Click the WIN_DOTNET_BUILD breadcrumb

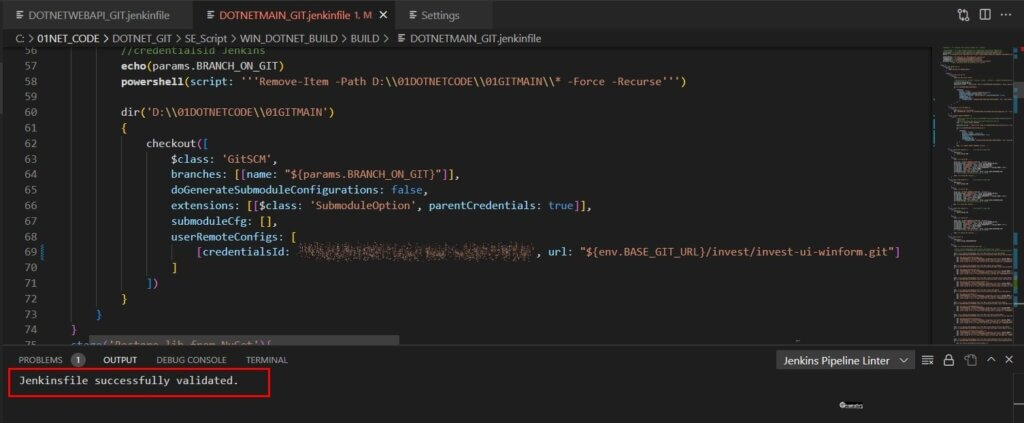pyautogui.click(x=289, y=39)
